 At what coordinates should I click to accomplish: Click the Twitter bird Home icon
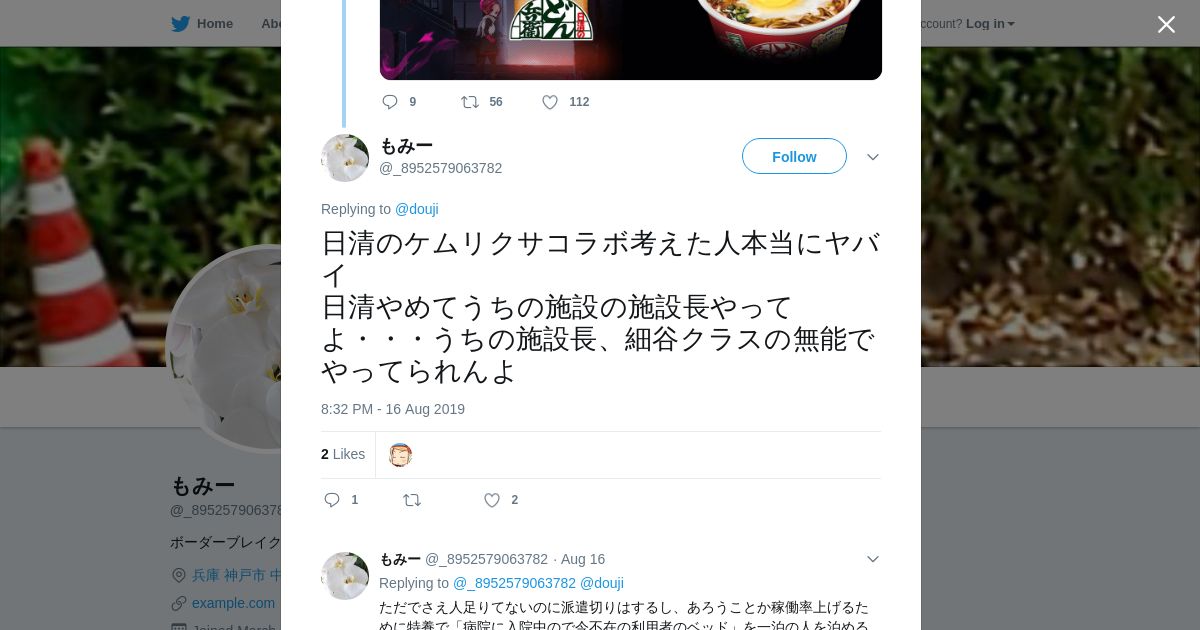[x=180, y=24]
